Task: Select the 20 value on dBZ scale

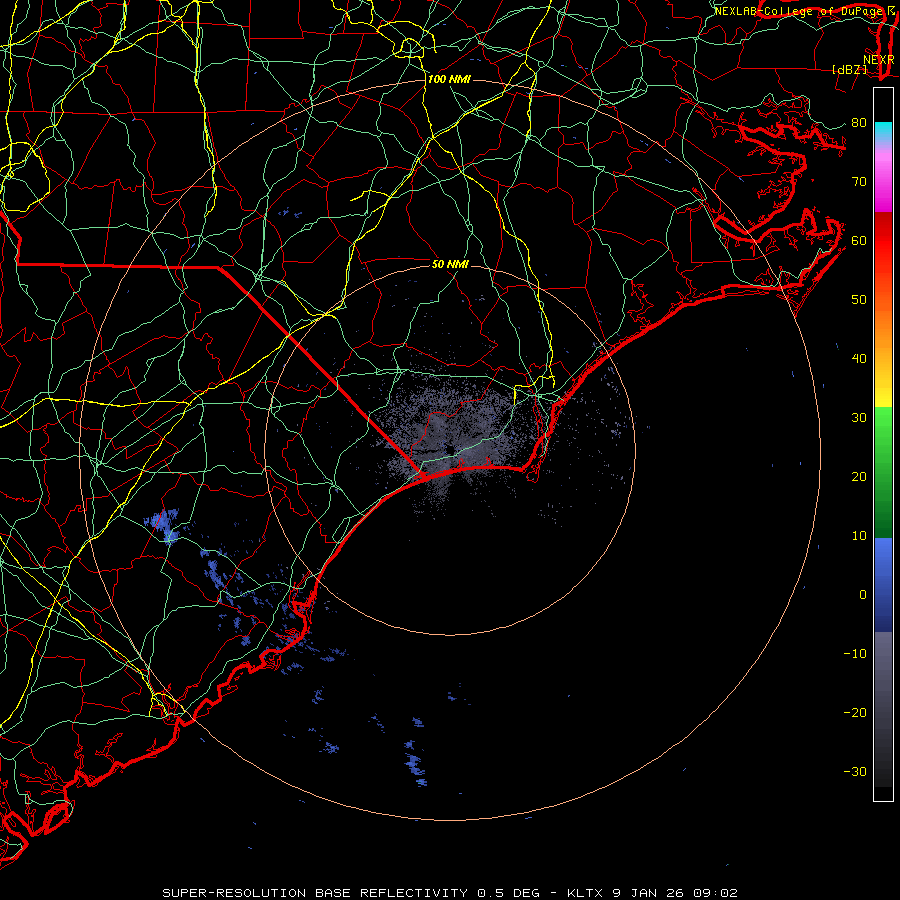Action: [x=859, y=476]
